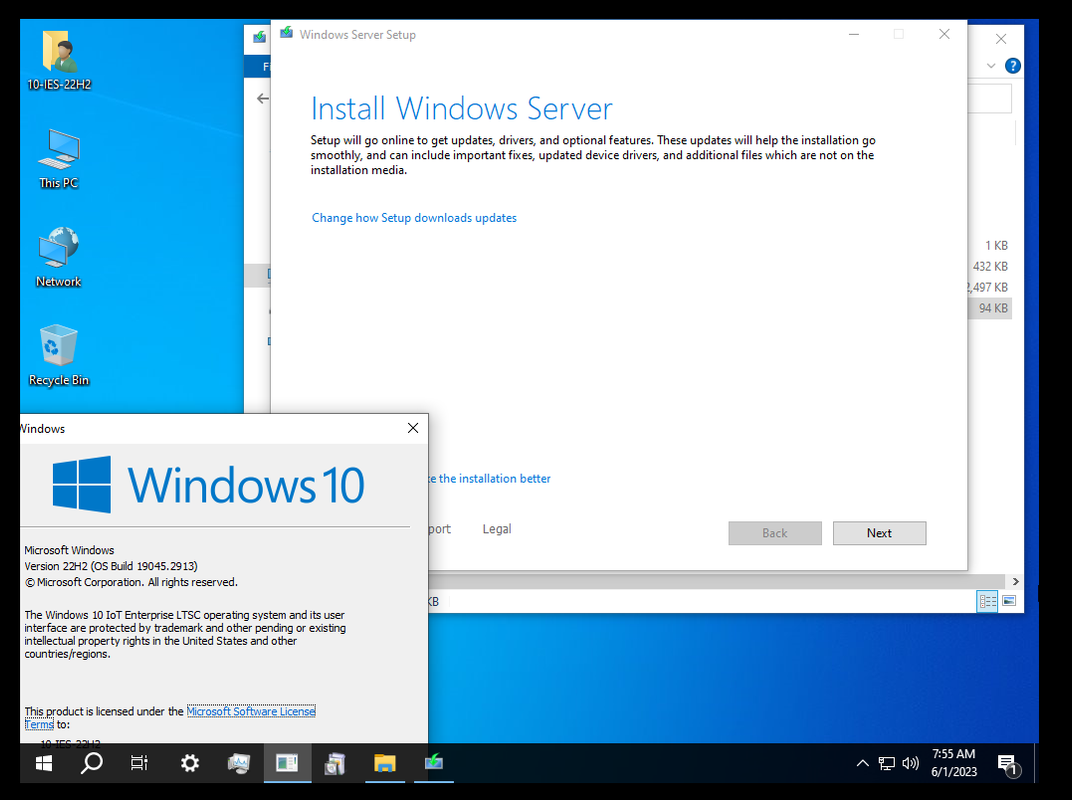This screenshot has width=1072, height=800.
Task: Switch to the About Windows taskbar icon
Action: point(287,763)
